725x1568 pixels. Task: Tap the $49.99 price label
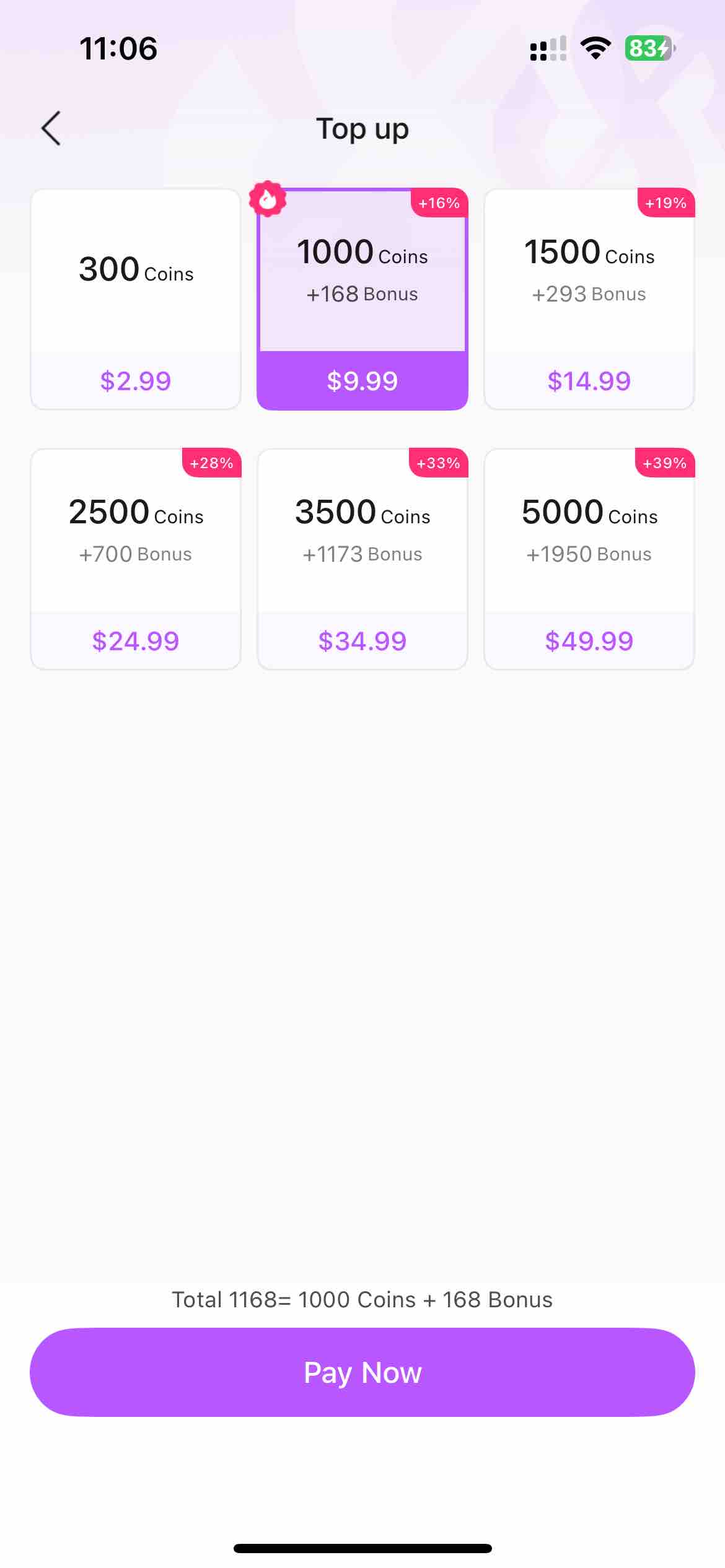click(589, 641)
